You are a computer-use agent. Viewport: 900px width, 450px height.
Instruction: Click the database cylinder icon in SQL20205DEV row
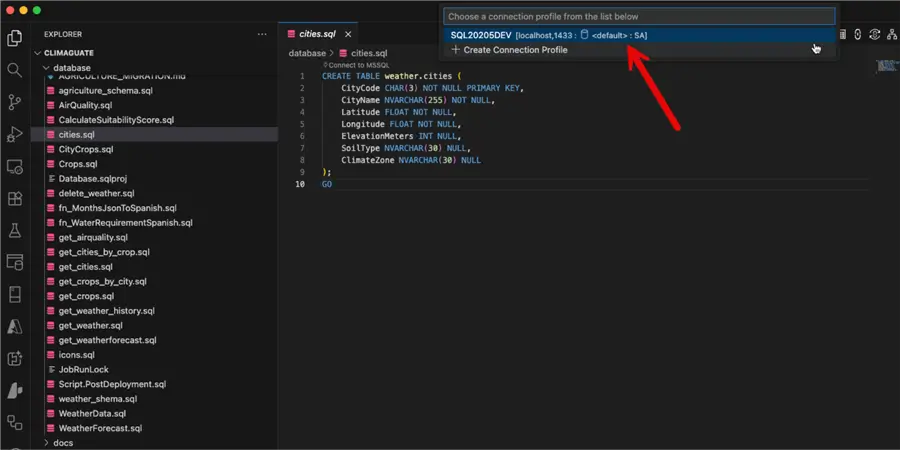pyautogui.click(x=584, y=34)
